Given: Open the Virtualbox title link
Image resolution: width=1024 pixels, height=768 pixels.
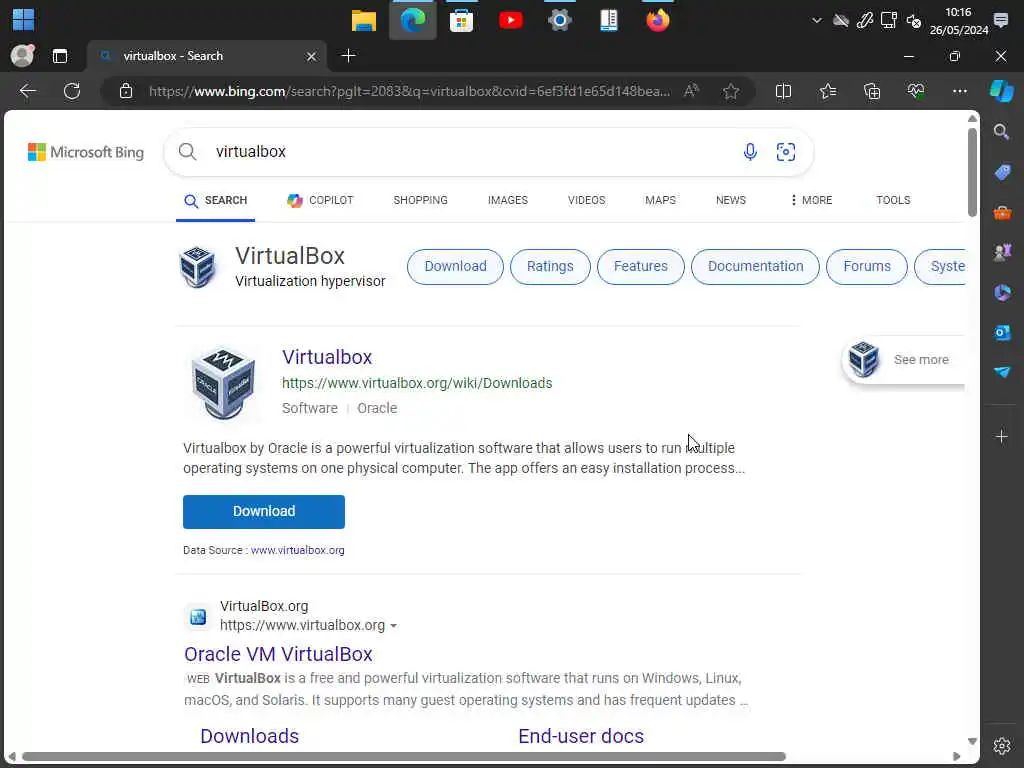Looking at the screenshot, I should click(x=327, y=357).
